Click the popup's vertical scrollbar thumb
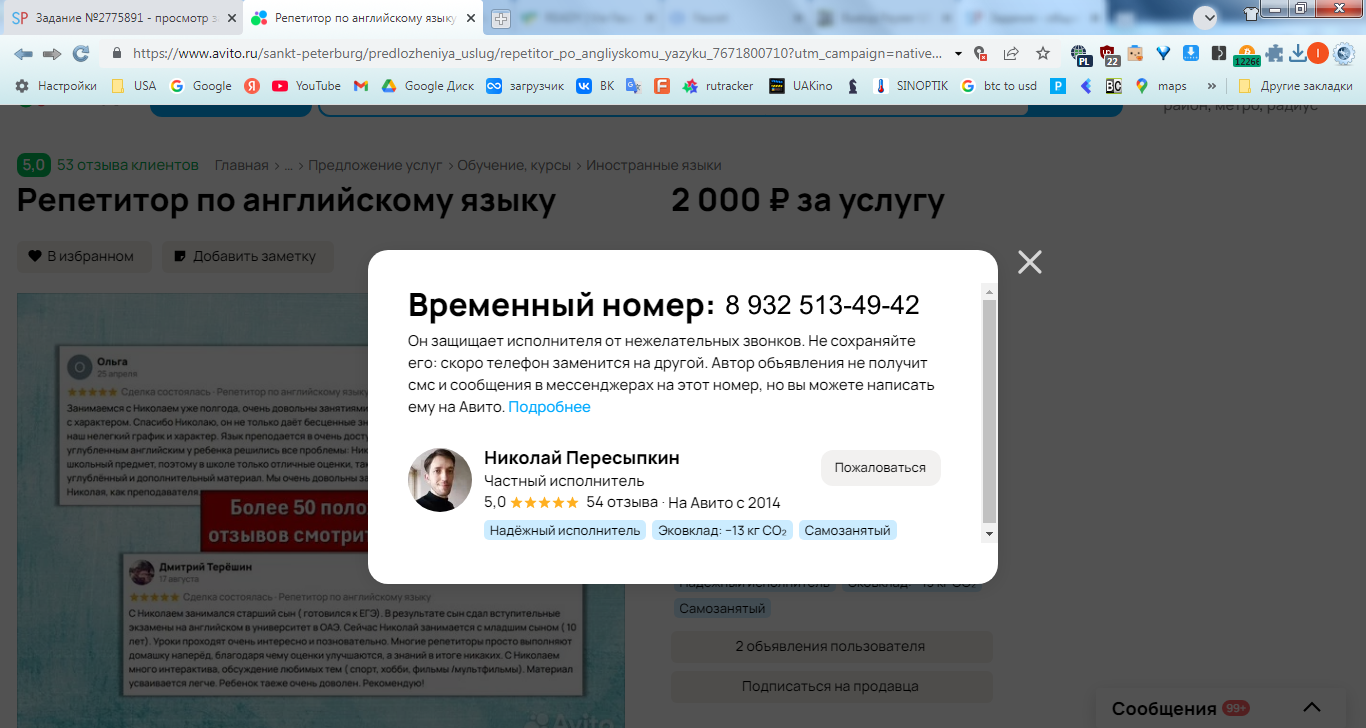Screen dimensions: 1366x728 (989, 411)
